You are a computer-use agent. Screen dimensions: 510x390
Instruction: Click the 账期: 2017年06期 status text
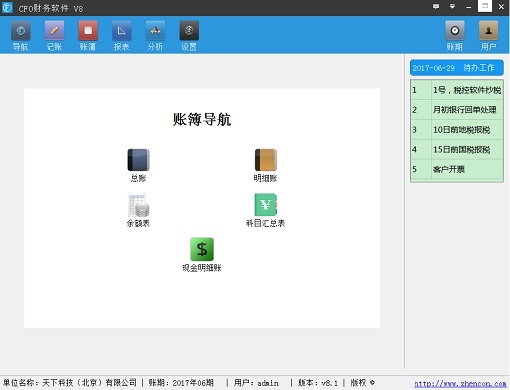pyautogui.click(x=181, y=383)
